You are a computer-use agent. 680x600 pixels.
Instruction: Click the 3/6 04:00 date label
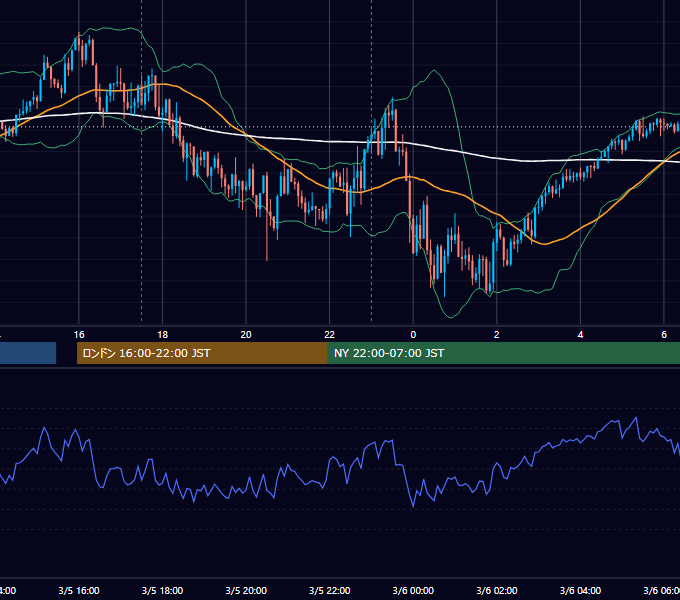(580, 590)
